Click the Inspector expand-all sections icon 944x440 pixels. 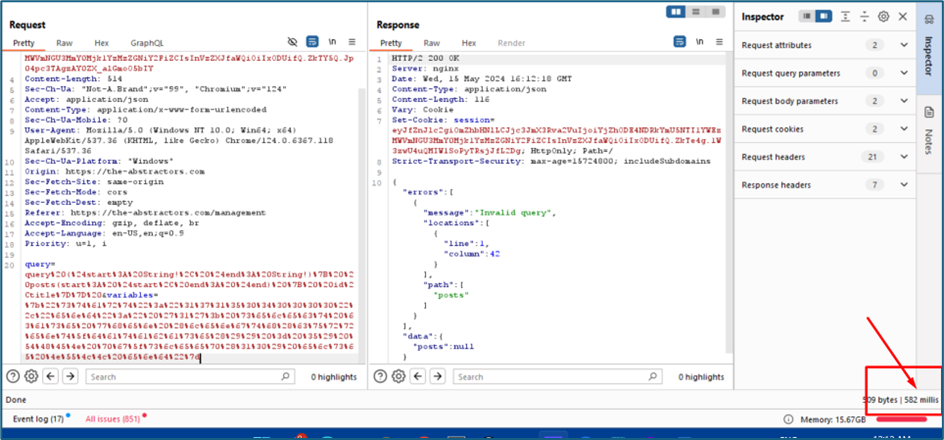(x=845, y=17)
